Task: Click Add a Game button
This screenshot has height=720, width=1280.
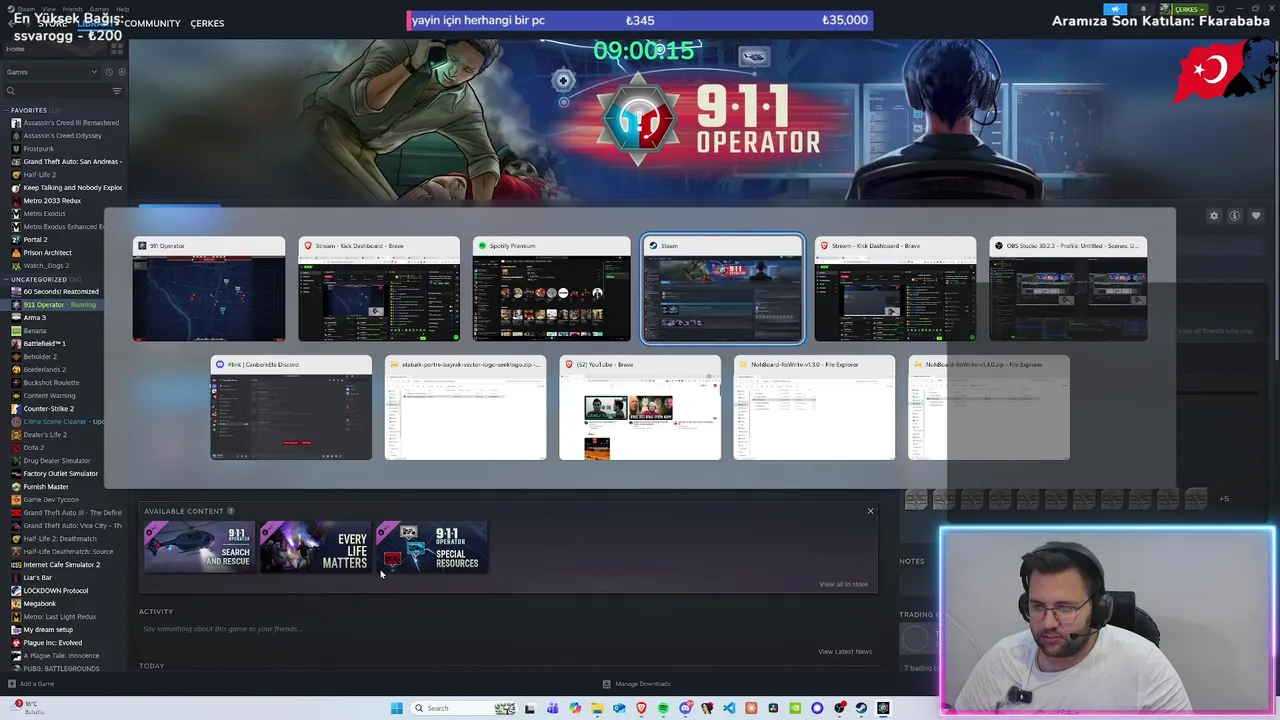Action: point(31,684)
